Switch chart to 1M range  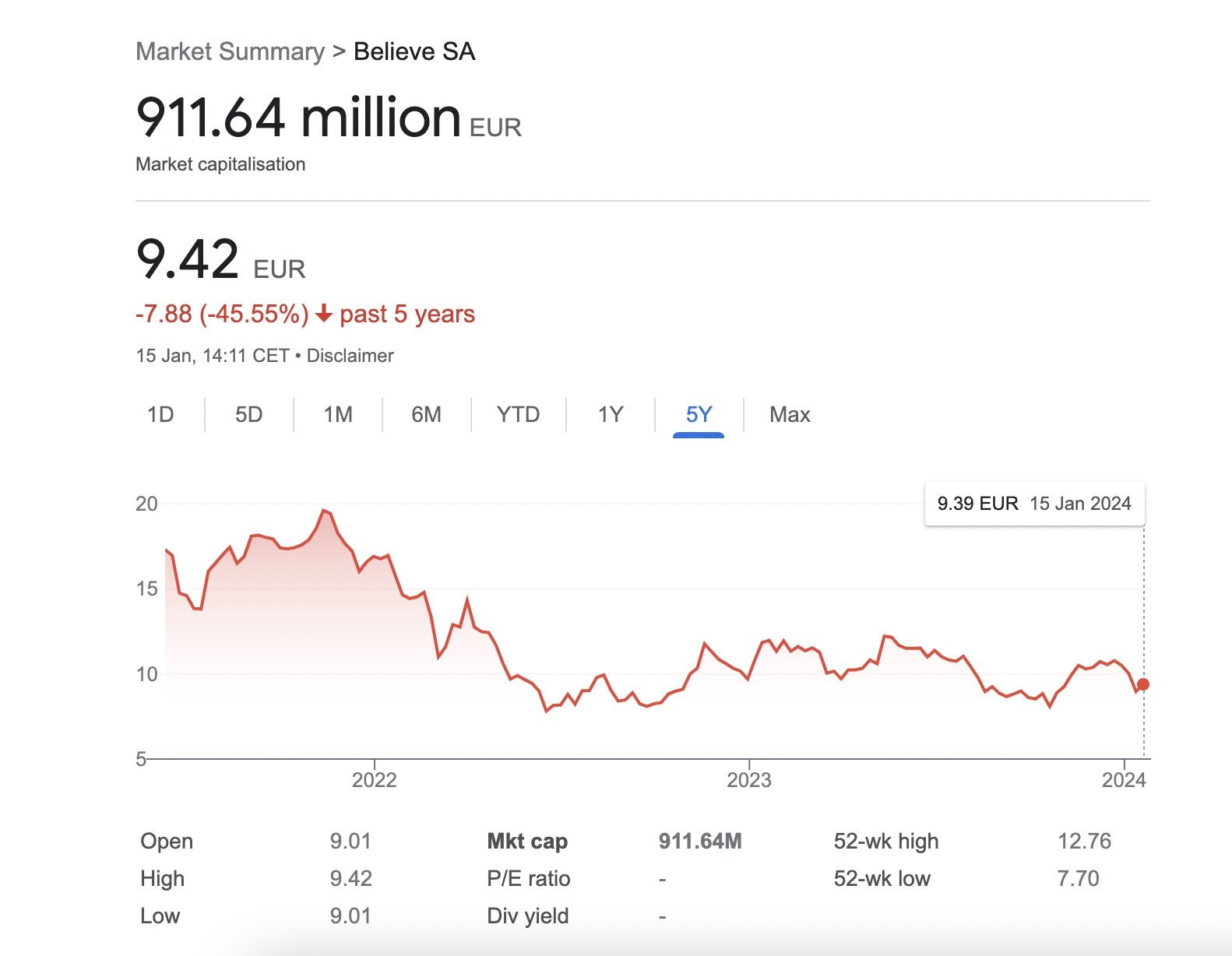(338, 414)
